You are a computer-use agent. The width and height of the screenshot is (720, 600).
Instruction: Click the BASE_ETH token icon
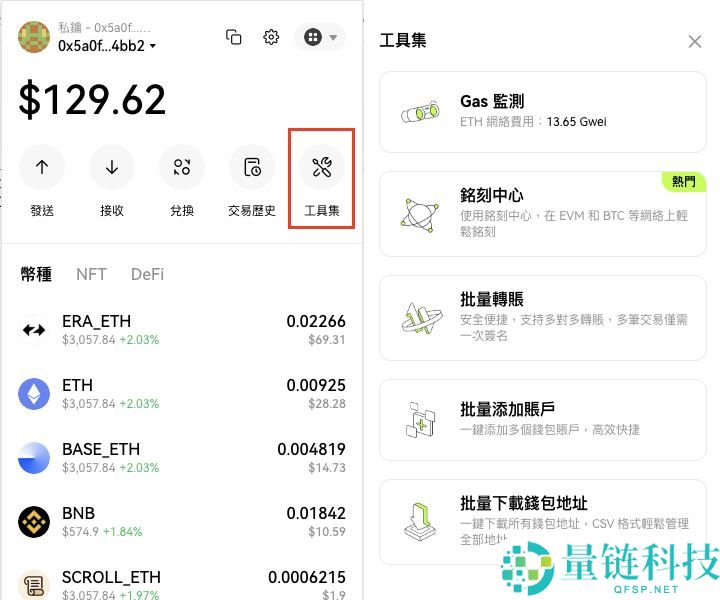point(34,458)
